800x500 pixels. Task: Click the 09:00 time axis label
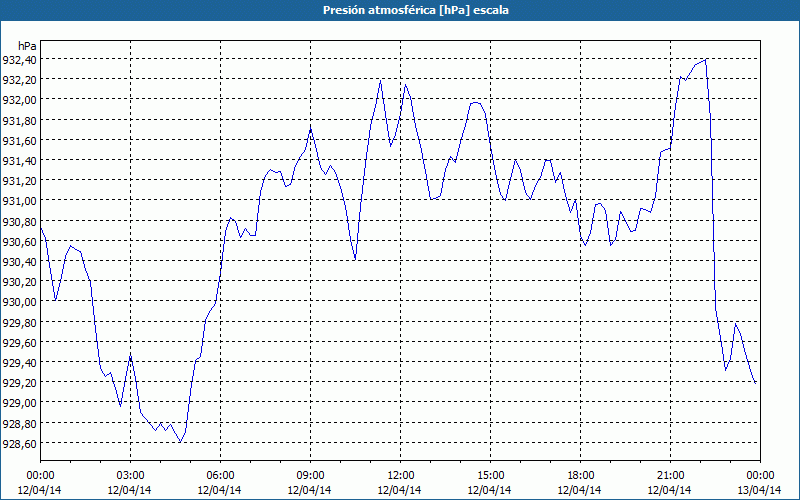point(310,476)
